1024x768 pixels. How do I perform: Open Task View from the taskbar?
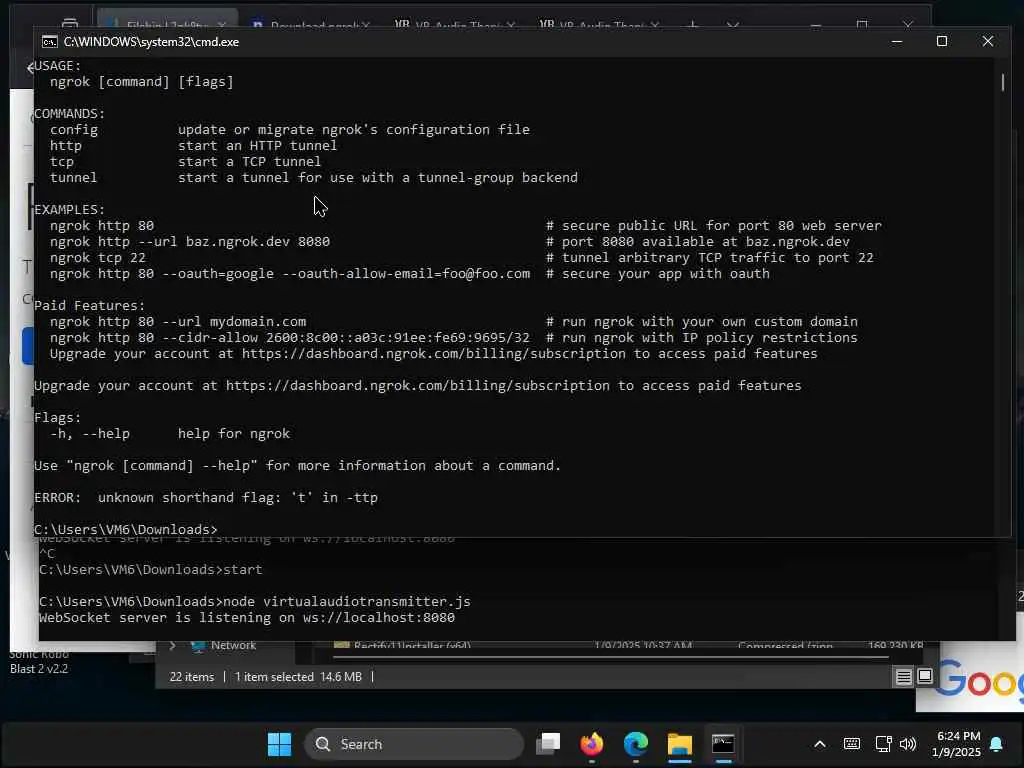pos(548,744)
